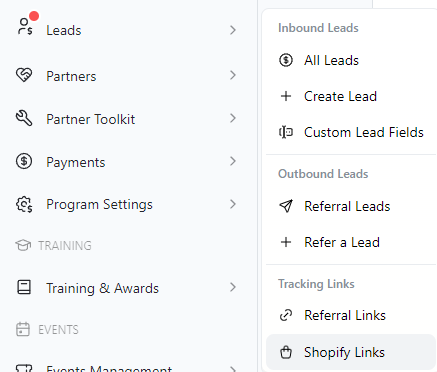This screenshot has width=437, height=372.
Task: Click the Training & Awards book icon
Action: pyautogui.click(x=24, y=287)
